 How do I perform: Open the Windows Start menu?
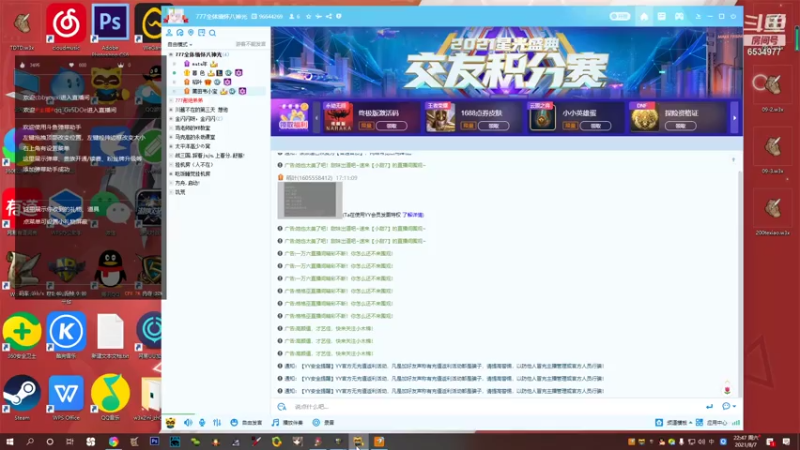click(x=10, y=441)
